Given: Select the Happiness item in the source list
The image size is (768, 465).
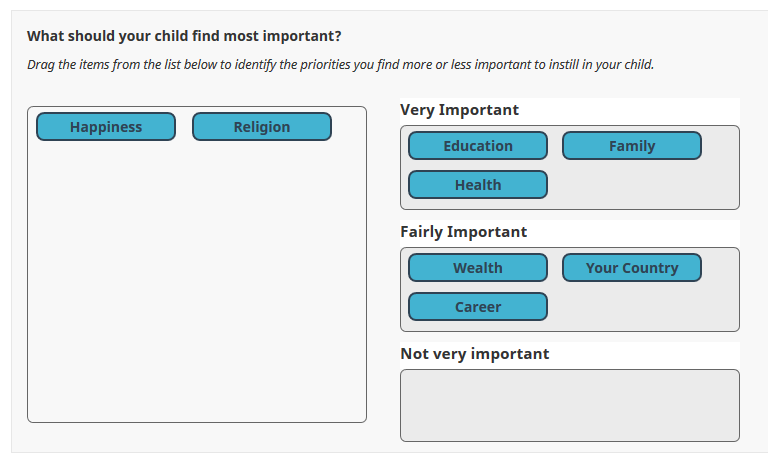Looking at the screenshot, I should tap(106, 127).
